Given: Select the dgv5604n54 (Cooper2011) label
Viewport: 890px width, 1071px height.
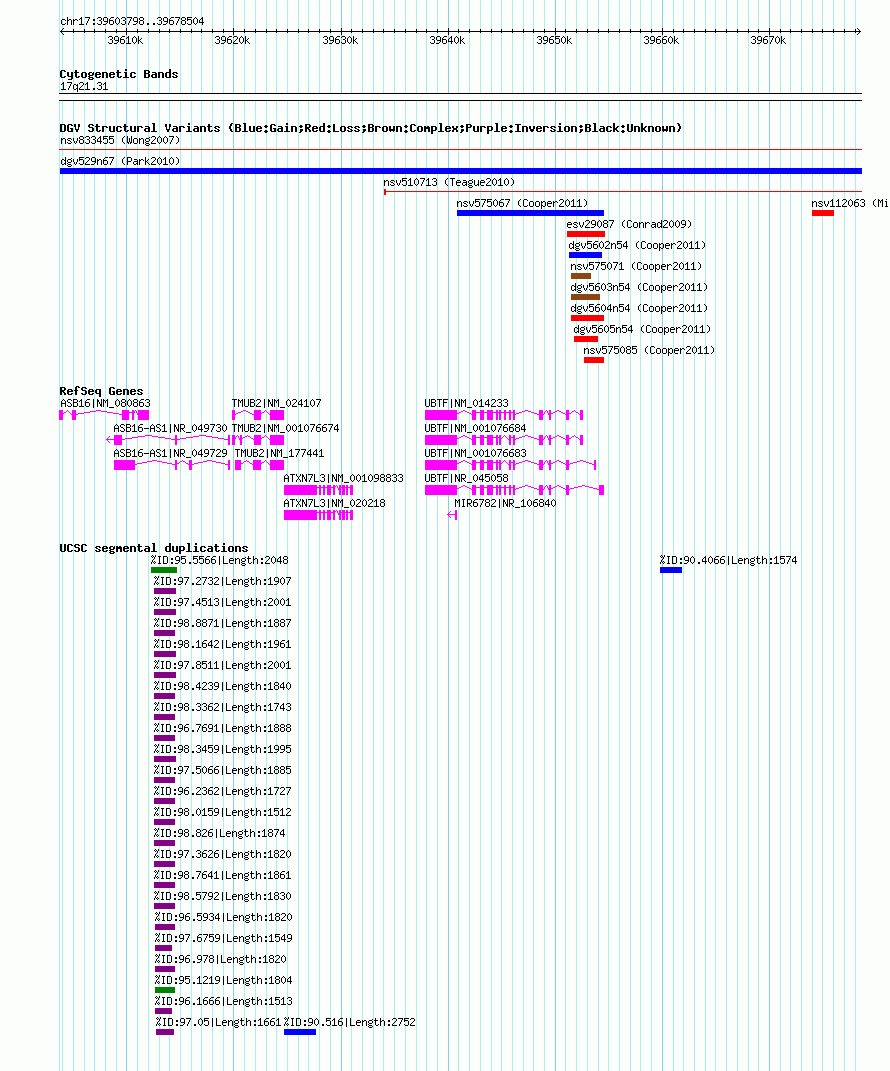Looking at the screenshot, I should click(x=639, y=309).
